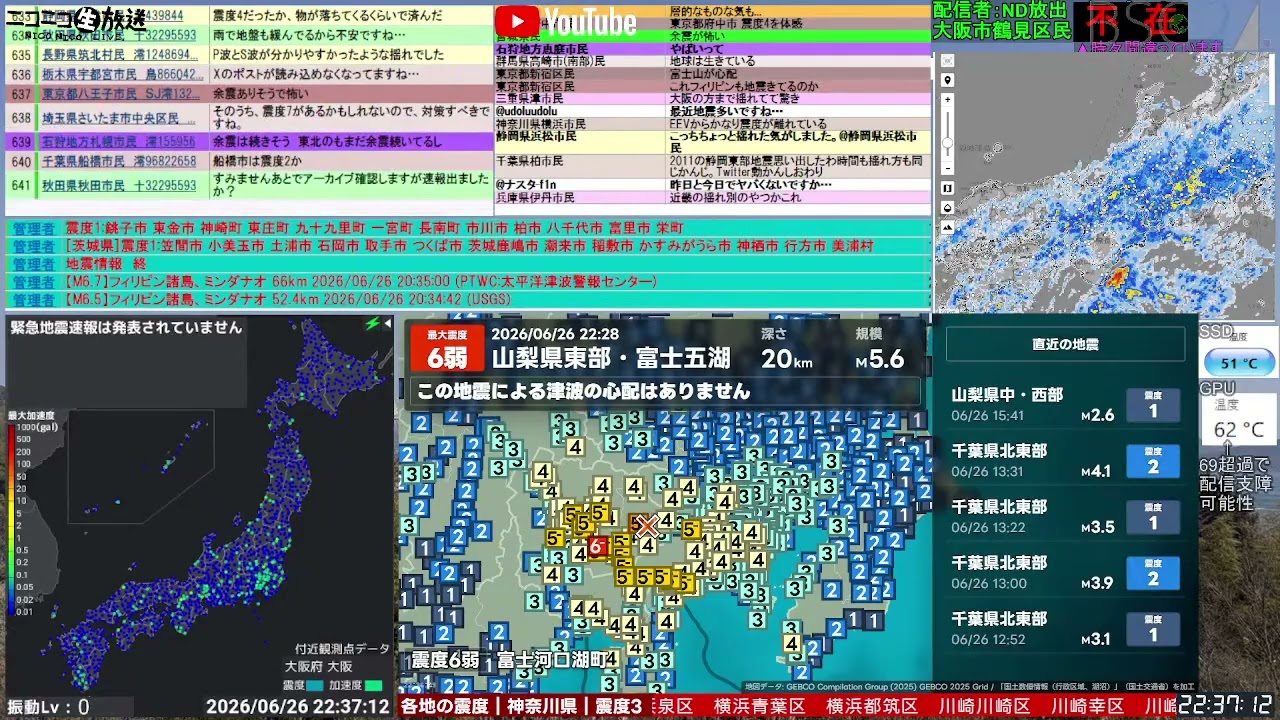This screenshot has width=1280, height=720.
Task: Click the 震度1 badge for the 12:52 quake
Action: pyautogui.click(x=1153, y=629)
